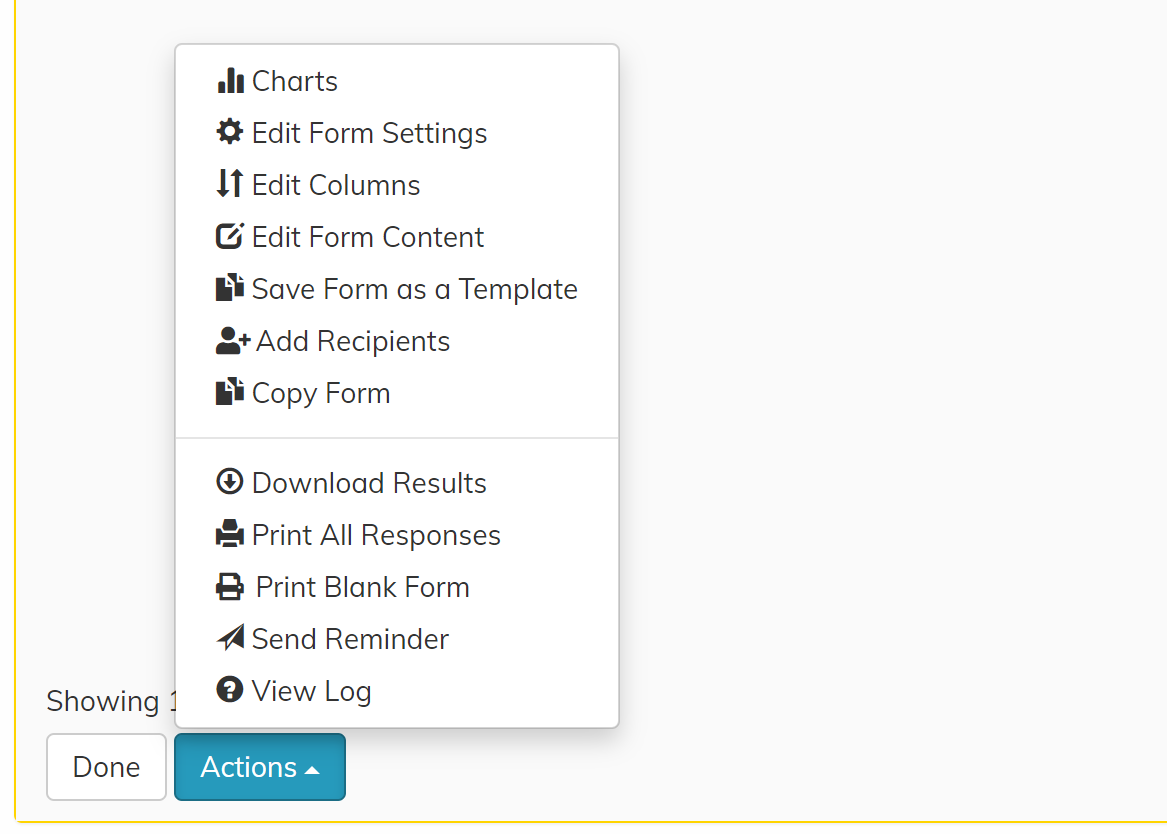Click the gear icon for Edit Form Settings
Screen dimensions: 1167x834
point(230,132)
